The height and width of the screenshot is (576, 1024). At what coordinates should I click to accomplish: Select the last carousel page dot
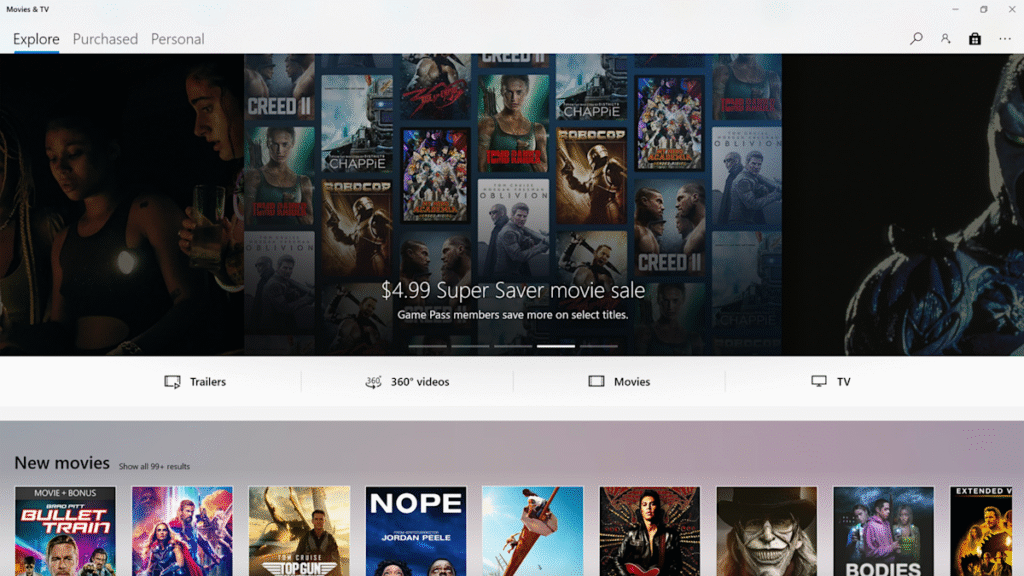[599, 345]
